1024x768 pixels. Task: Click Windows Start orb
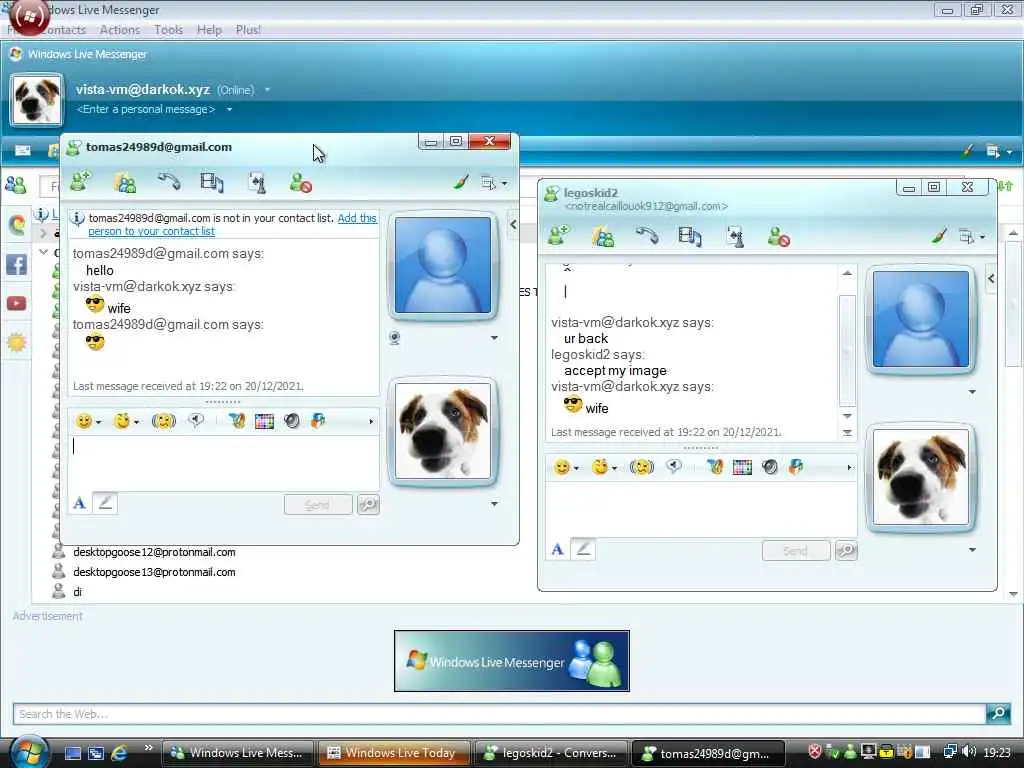pyautogui.click(x=29, y=752)
